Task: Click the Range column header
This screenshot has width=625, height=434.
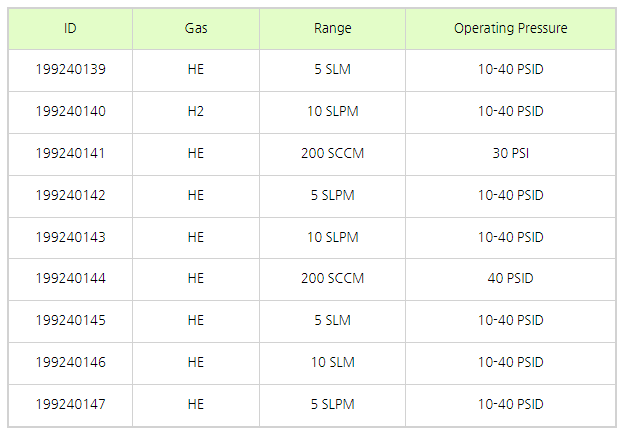Action: point(332,29)
